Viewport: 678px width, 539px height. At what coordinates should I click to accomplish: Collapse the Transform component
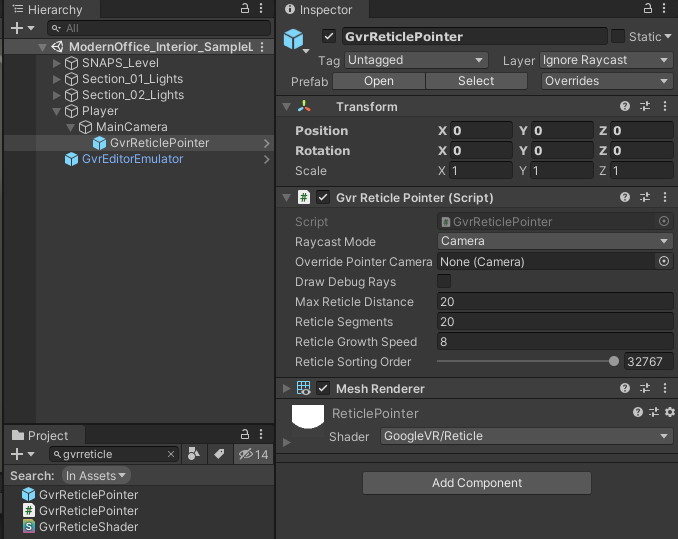(x=286, y=106)
